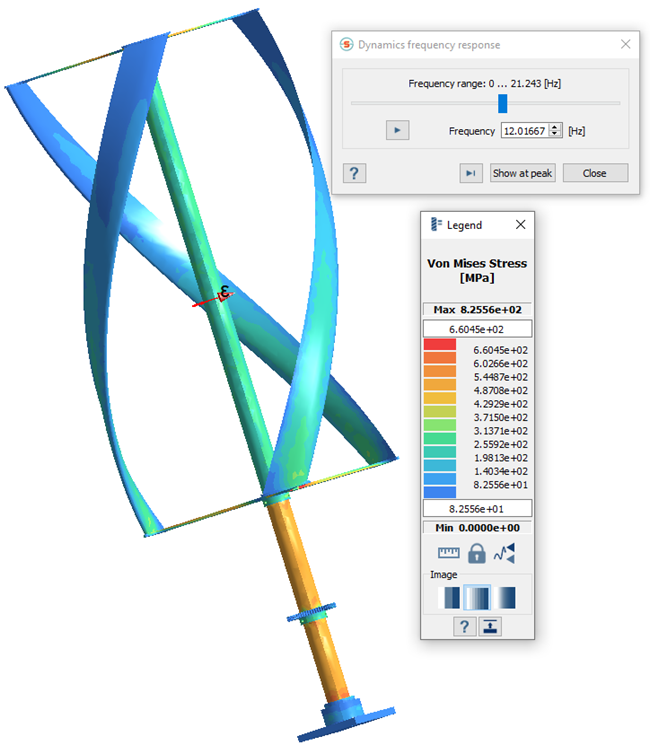Select the middle Image gradient style
The height and width of the screenshot is (745, 650).
[478, 598]
